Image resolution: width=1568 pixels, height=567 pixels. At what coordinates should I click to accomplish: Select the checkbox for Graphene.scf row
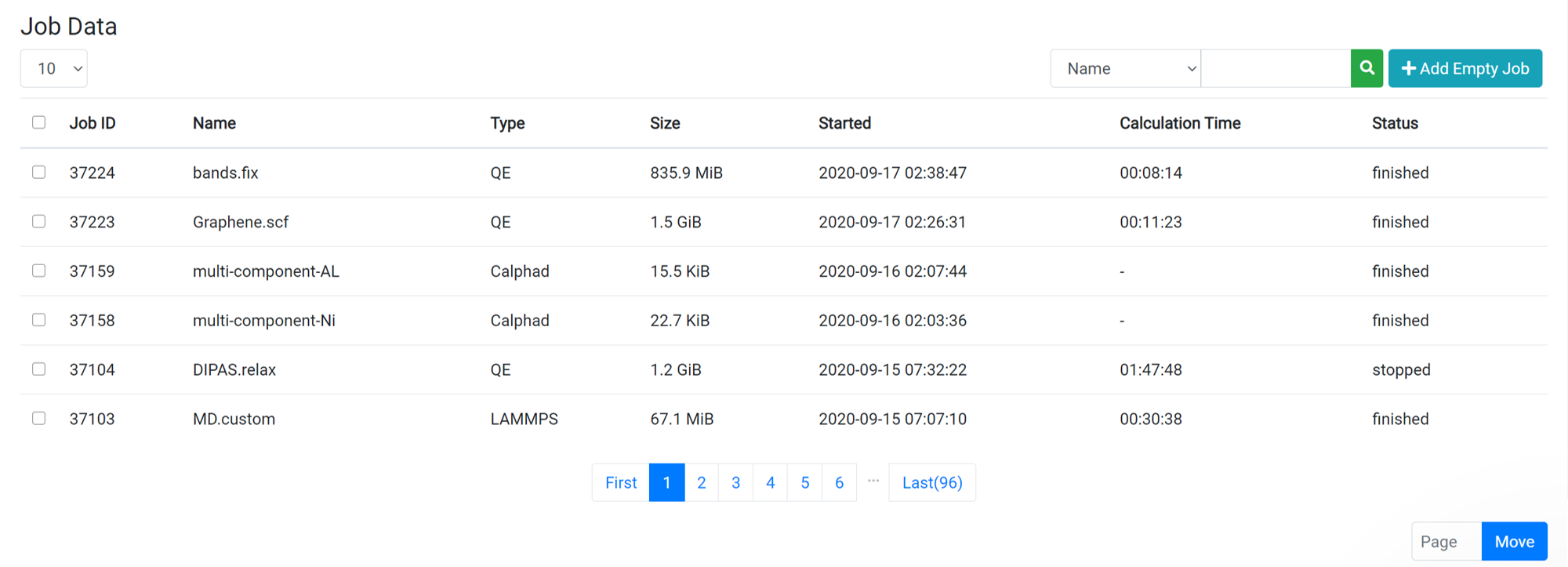(x=38, y=221)
